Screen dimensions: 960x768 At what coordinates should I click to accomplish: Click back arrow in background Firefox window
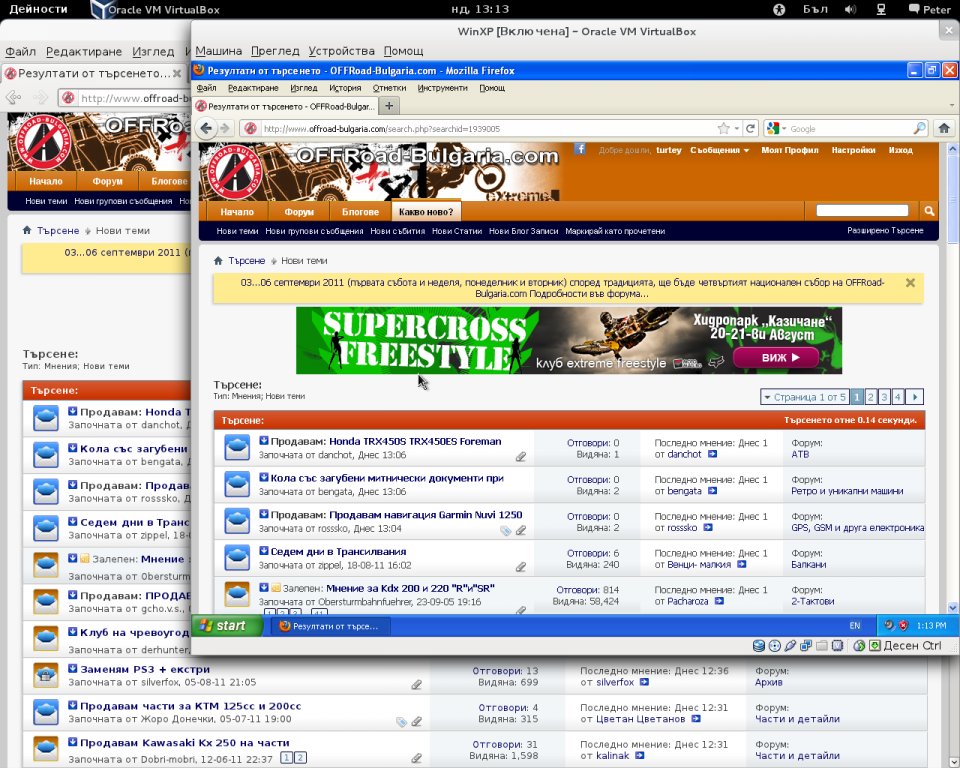tap(13, 97)
